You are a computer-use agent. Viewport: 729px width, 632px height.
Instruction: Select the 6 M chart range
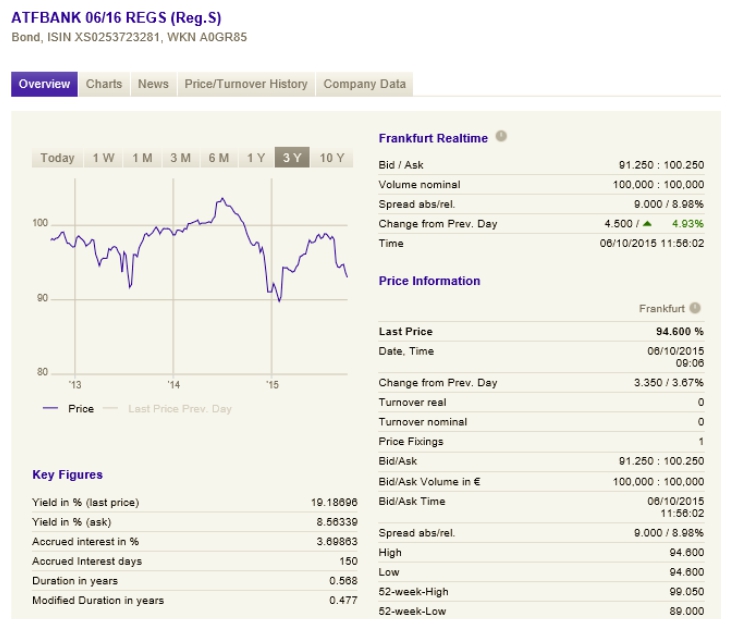(x=219, y=158)
